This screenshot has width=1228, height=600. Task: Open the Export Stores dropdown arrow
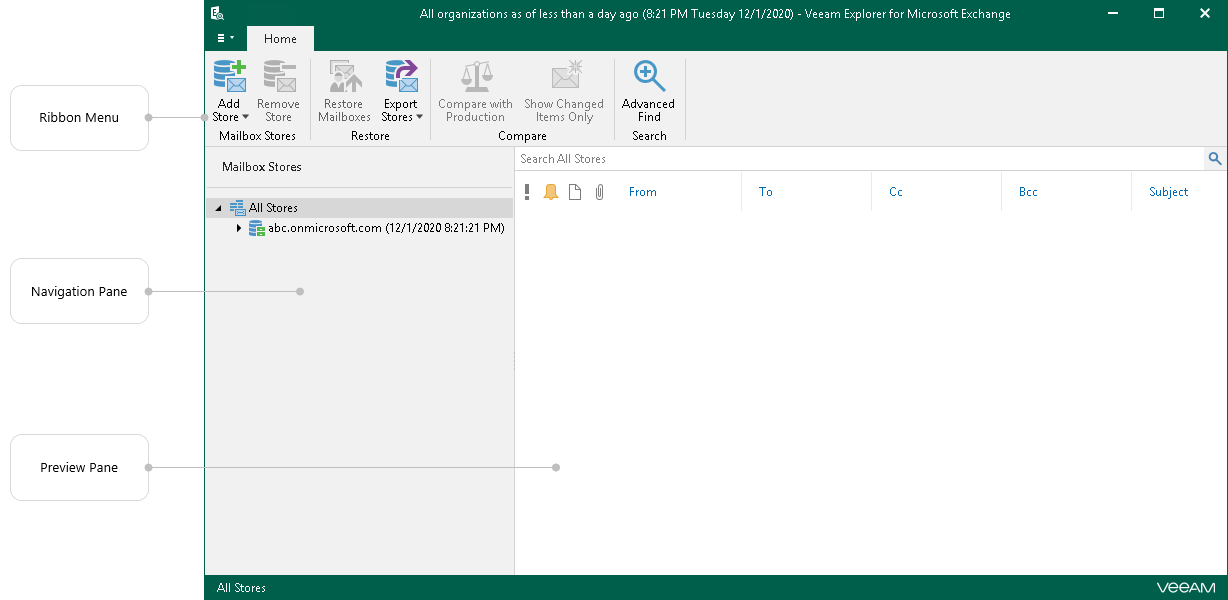coord(419,118)
